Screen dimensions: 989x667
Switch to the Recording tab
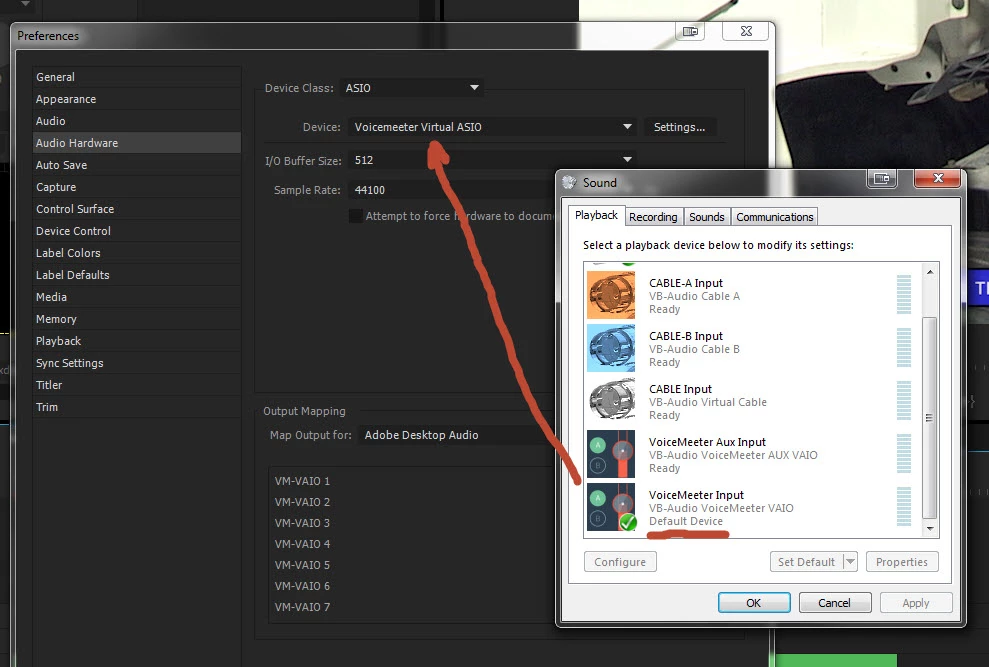pos(653,217)
